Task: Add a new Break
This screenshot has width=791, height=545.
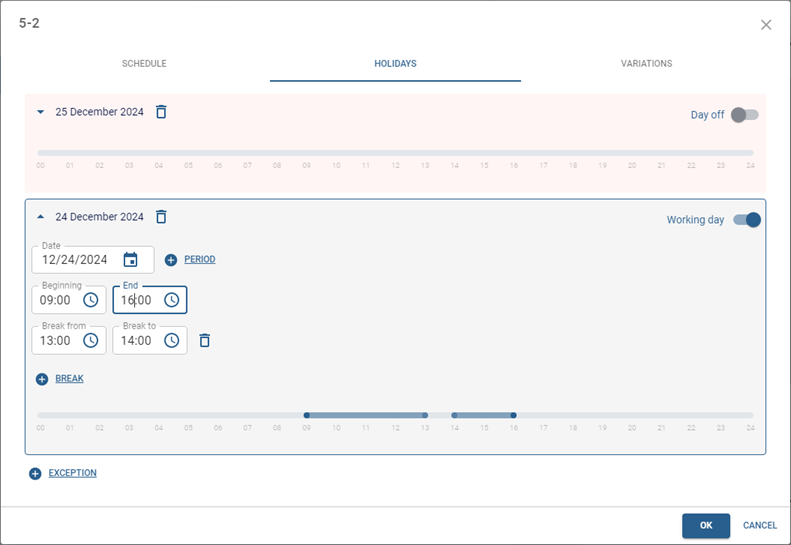Action: pos(60,379)
